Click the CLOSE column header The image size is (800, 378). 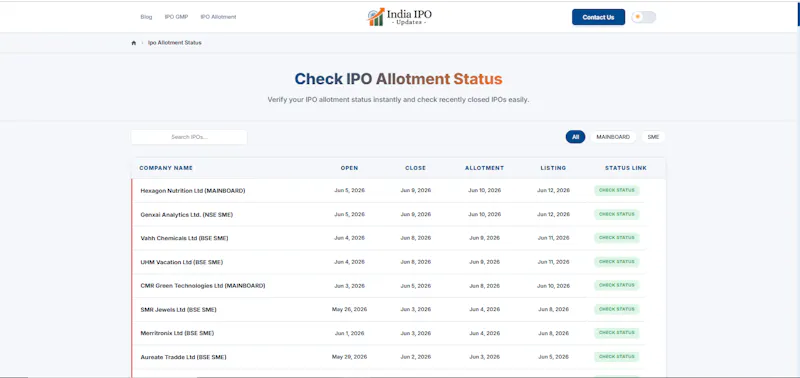tap(415, 168)
